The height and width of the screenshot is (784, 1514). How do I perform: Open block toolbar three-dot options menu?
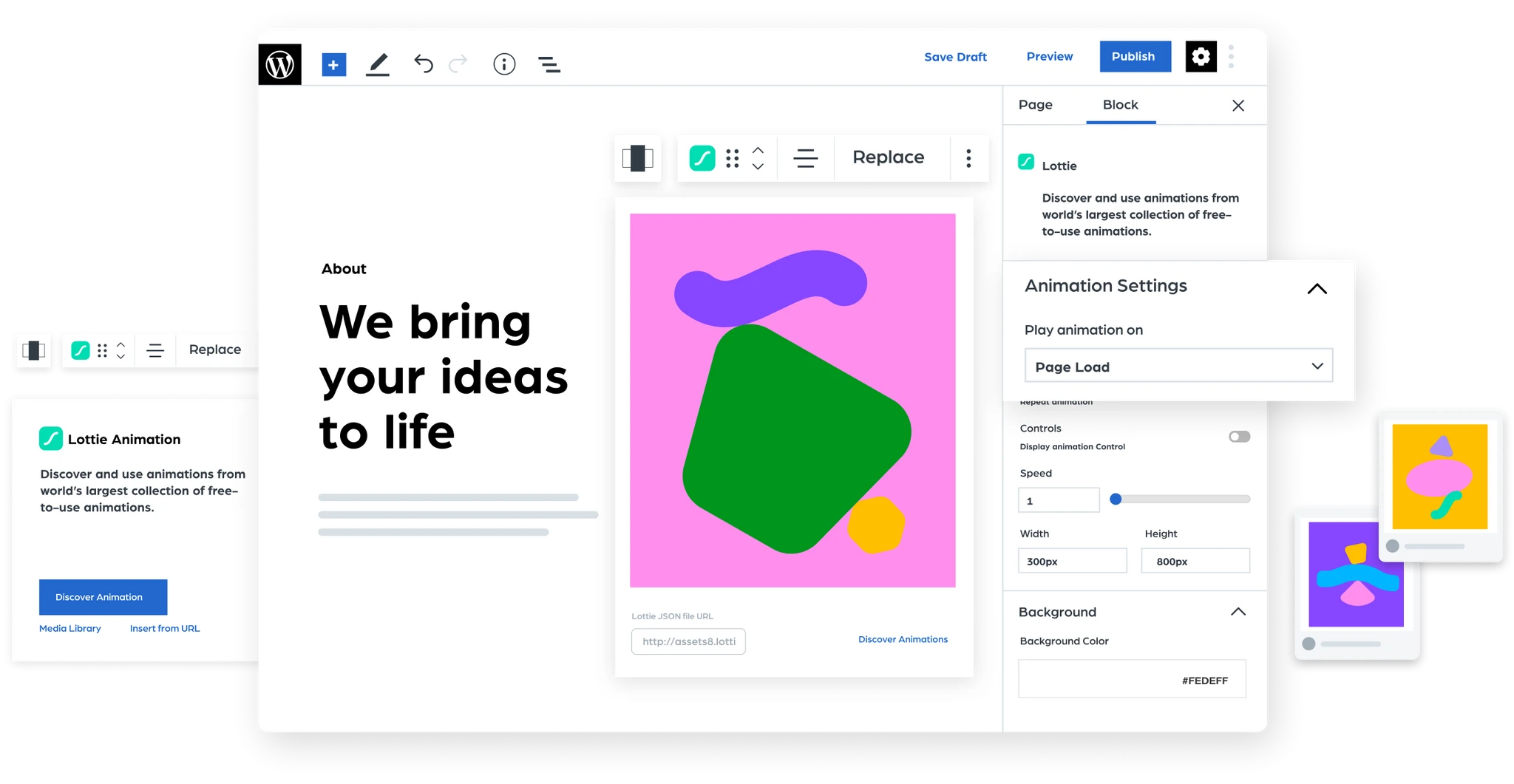tap(968, 158)
